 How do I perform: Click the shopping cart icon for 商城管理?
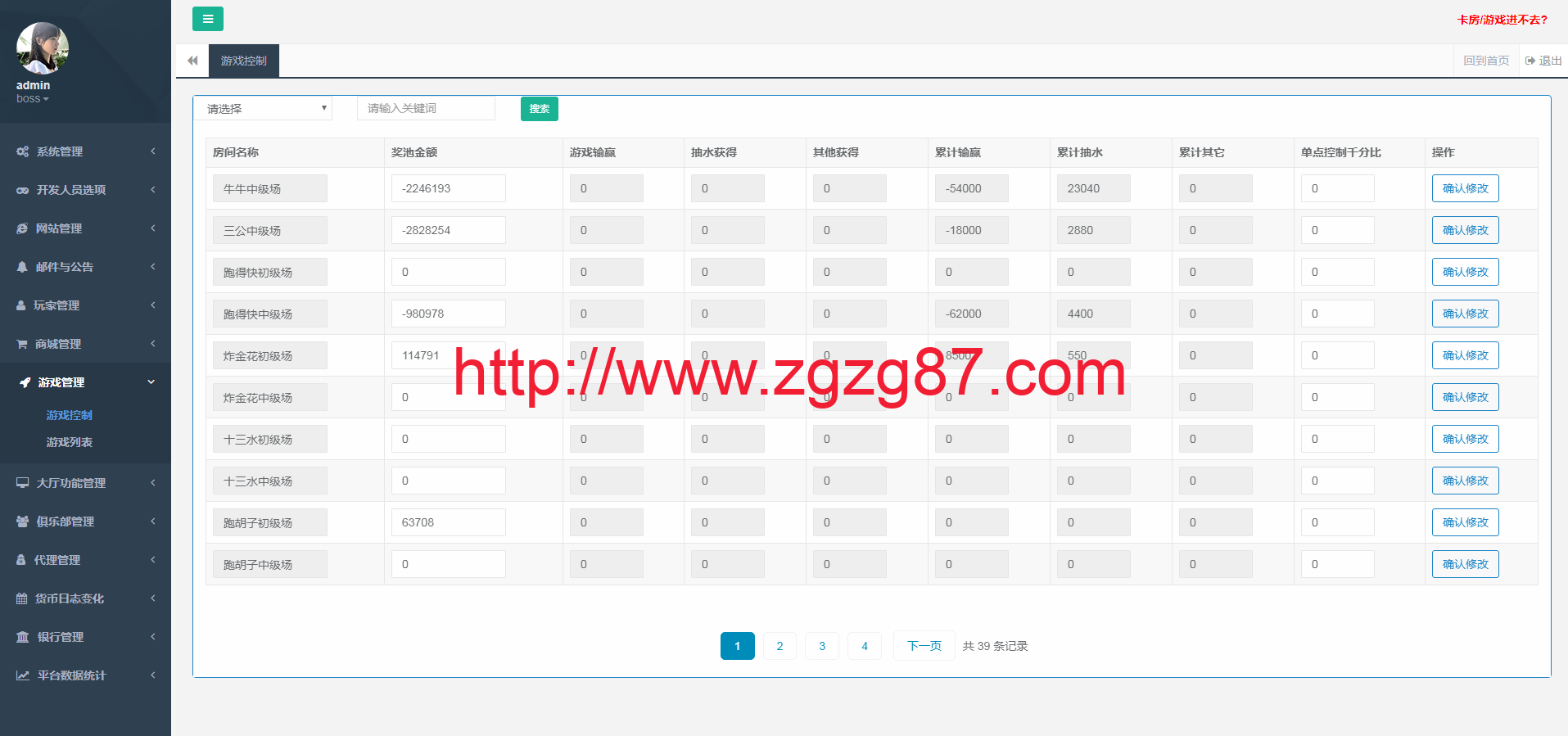22,344
